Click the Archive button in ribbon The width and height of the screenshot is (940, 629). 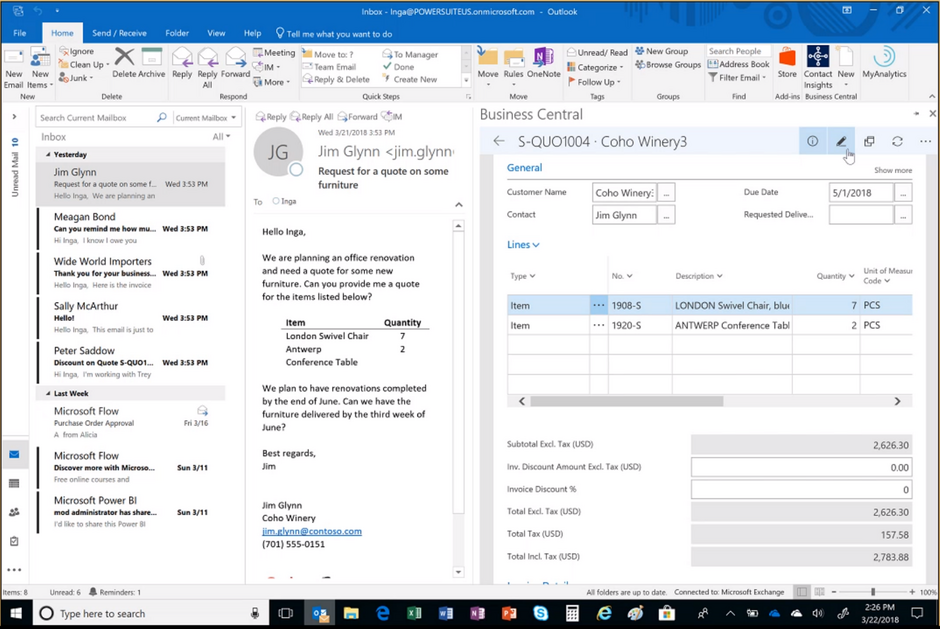coord(152,63)
